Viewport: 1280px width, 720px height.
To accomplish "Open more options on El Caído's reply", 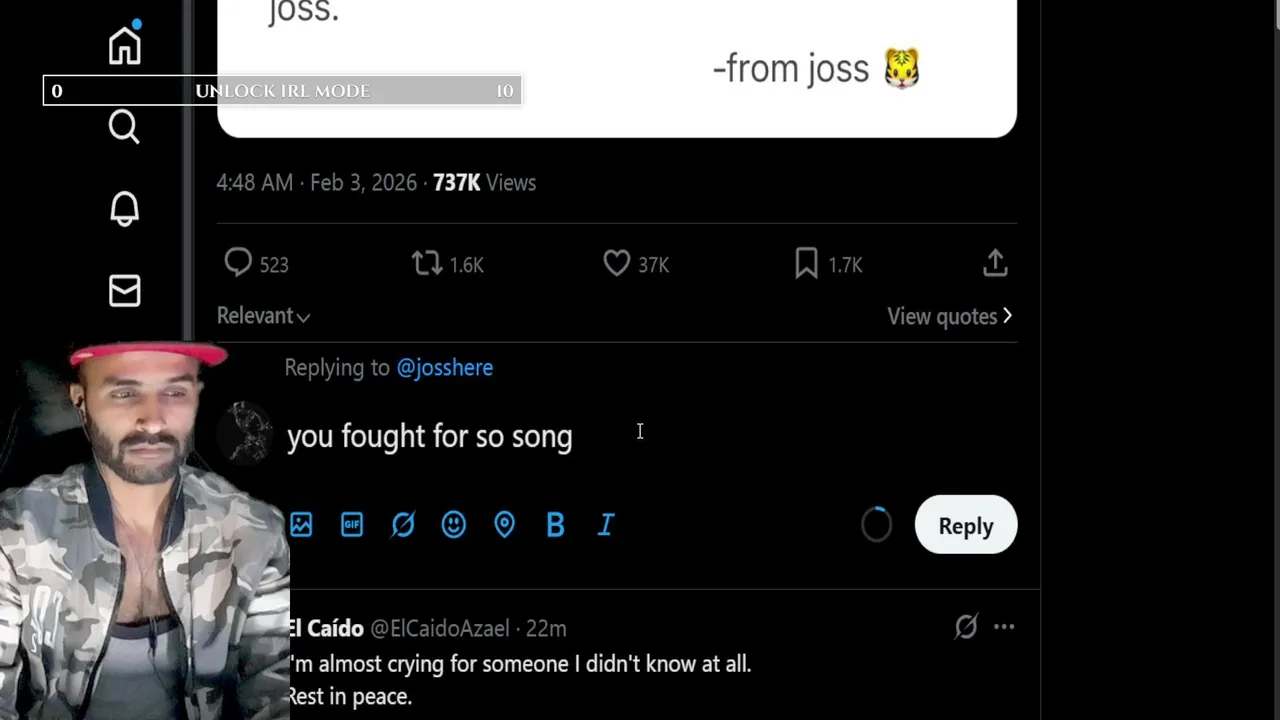I will (1004, 627).
